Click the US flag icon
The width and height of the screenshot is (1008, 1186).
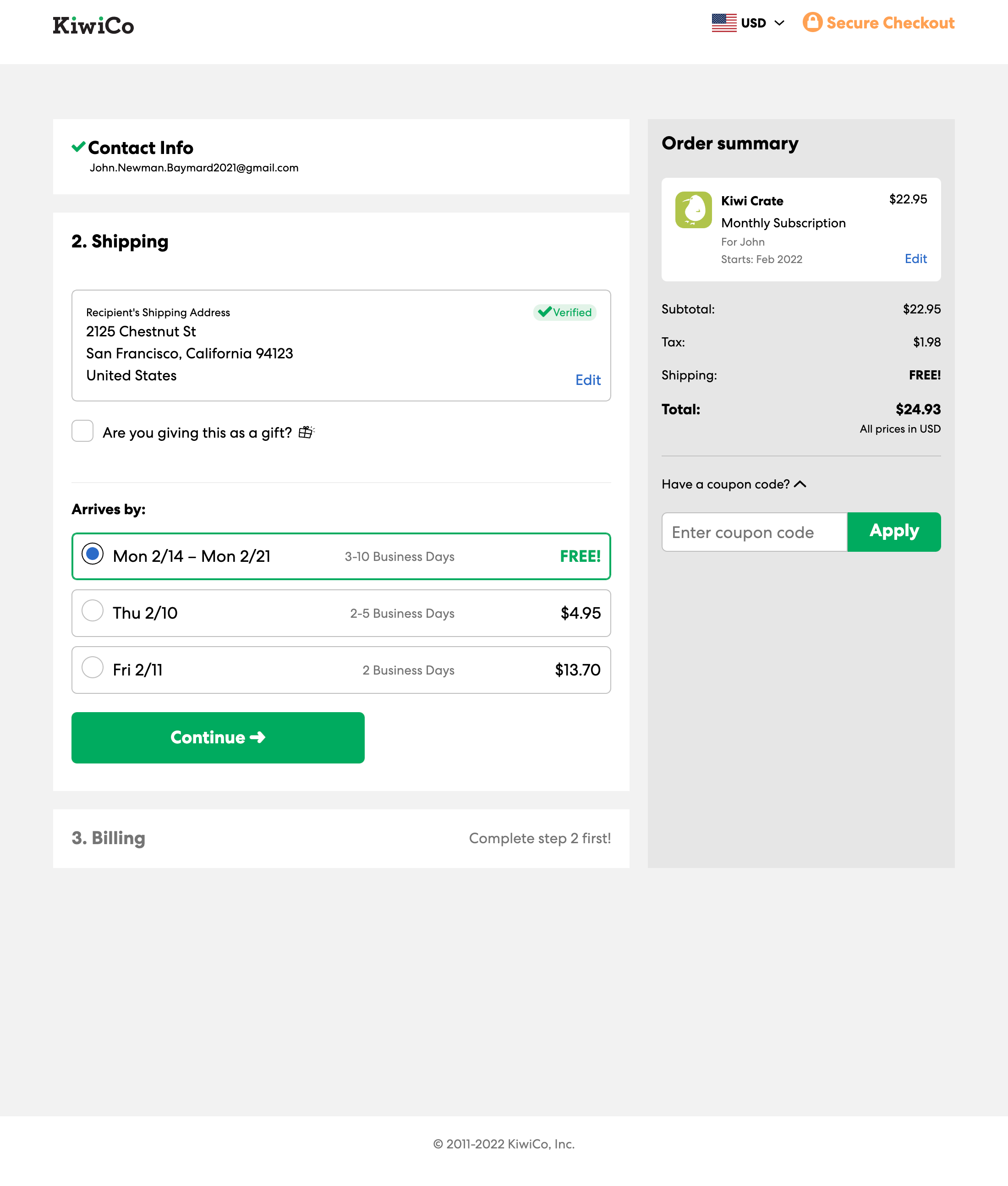(723, 22)
